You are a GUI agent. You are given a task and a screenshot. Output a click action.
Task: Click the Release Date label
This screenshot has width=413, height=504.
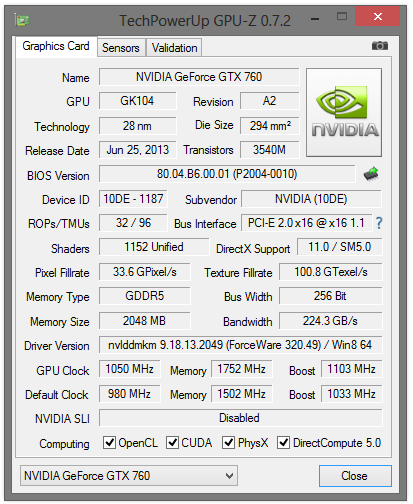57,151
